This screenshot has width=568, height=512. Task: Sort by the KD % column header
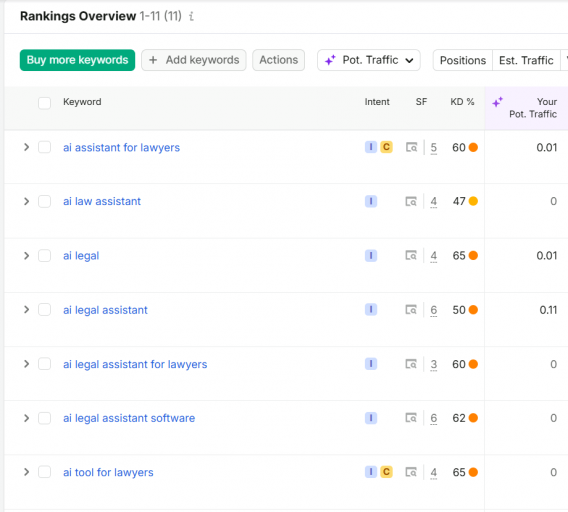(462, 102)
